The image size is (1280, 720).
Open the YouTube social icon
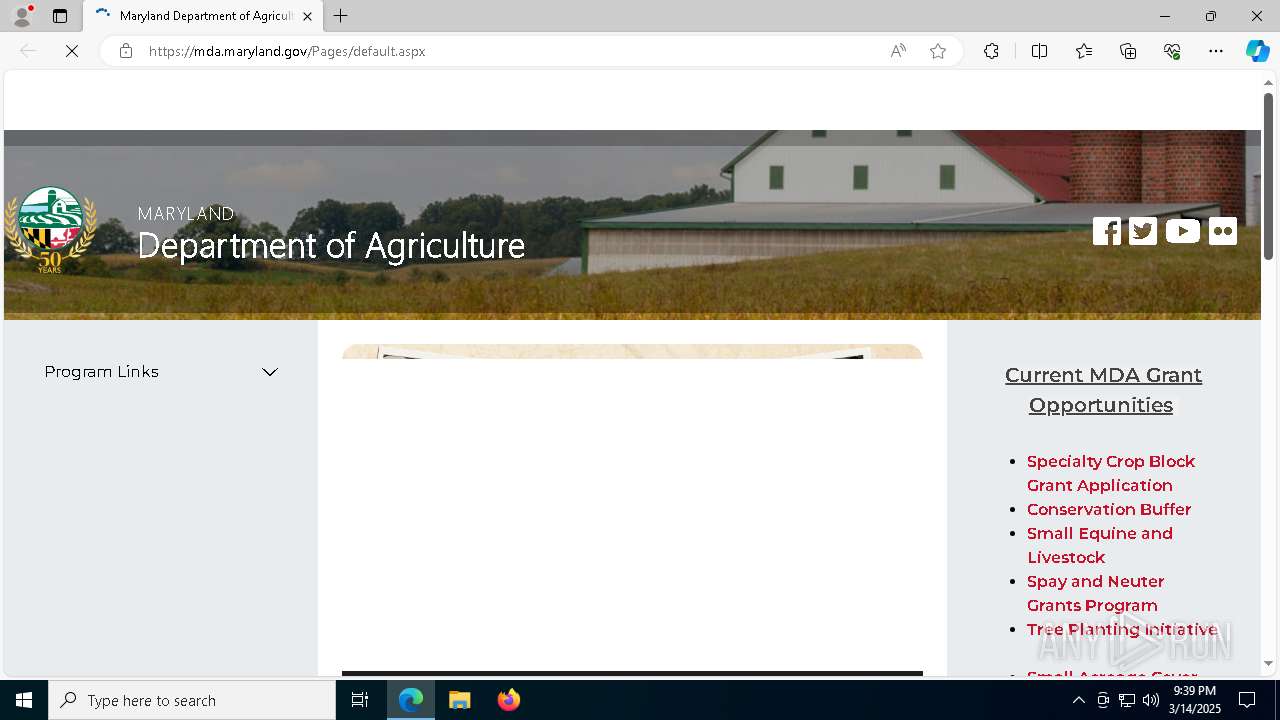point(1182,231)
